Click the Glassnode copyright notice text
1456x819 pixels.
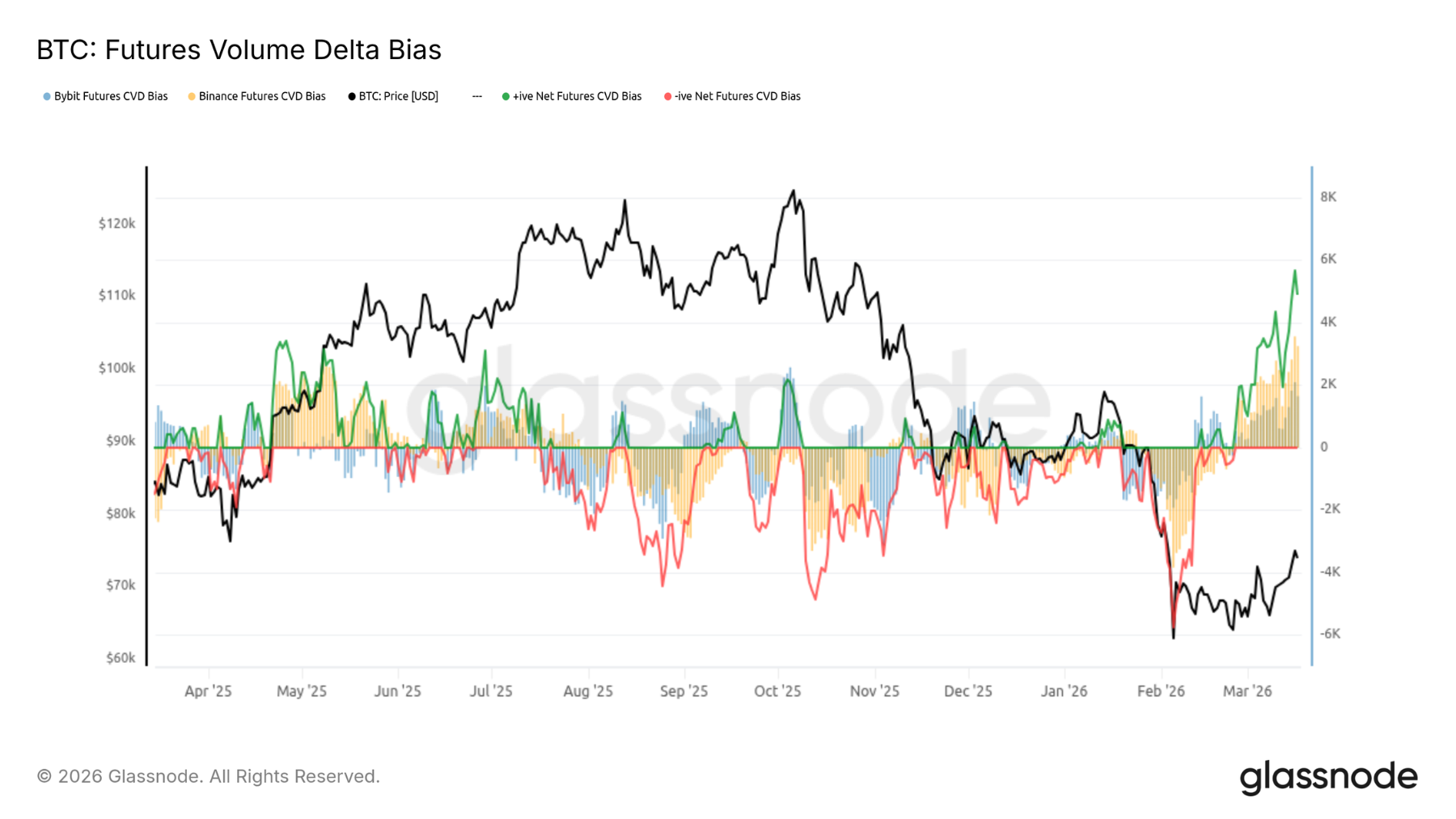tap(208, 776)
